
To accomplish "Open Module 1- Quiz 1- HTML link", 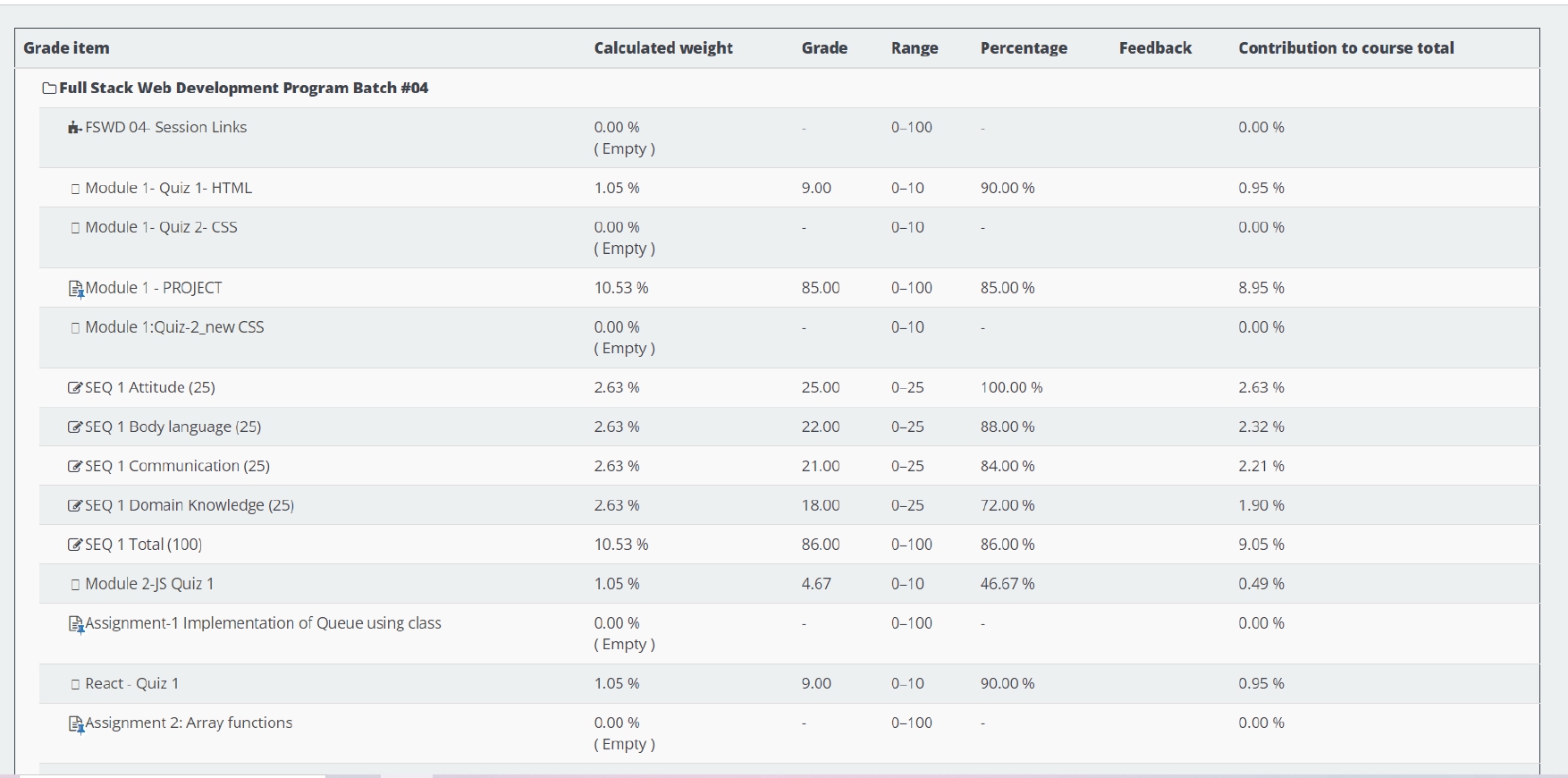I will 168,189.
